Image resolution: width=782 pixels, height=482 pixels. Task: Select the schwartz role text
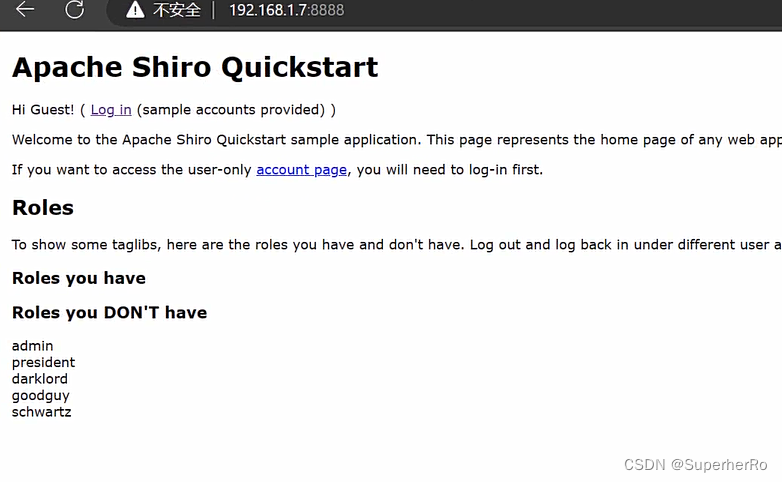[x=41, y=412]
